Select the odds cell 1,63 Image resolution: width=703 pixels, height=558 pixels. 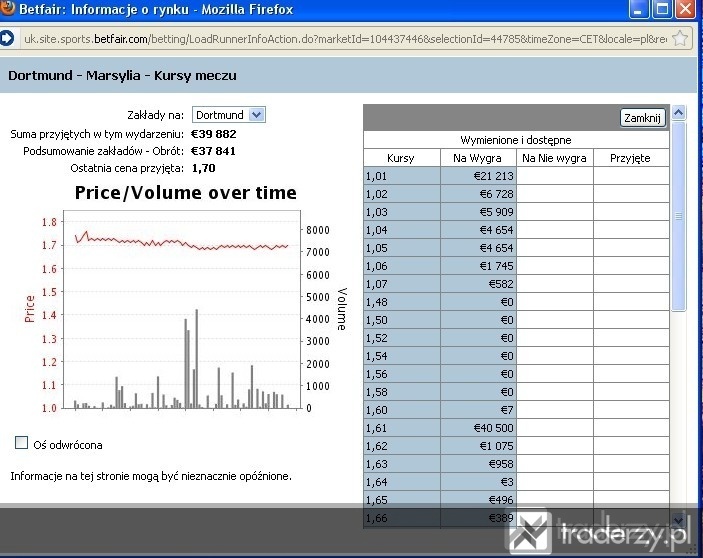click(402, 464)
